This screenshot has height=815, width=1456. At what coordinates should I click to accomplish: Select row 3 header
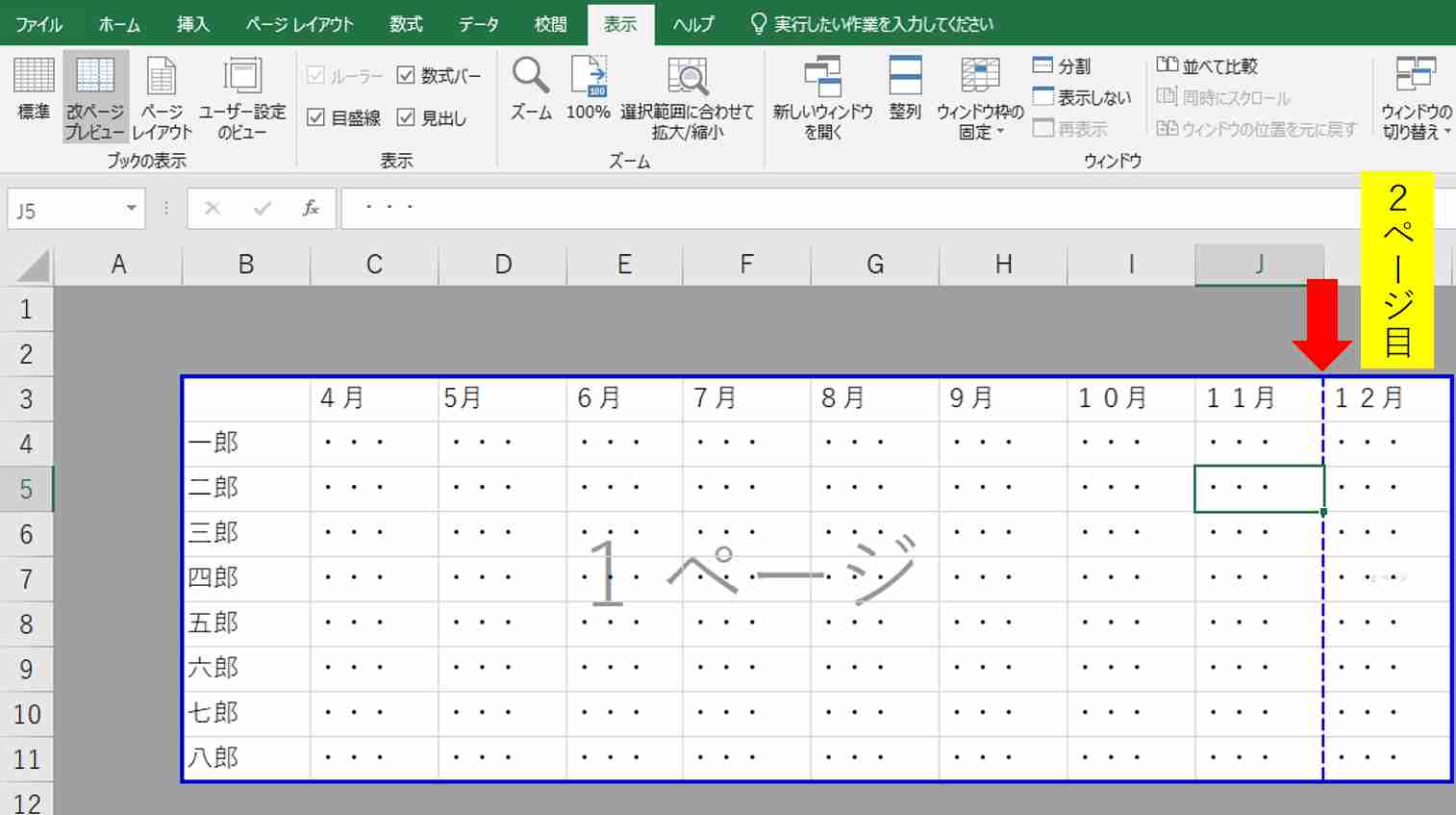[x=26, y=398]
